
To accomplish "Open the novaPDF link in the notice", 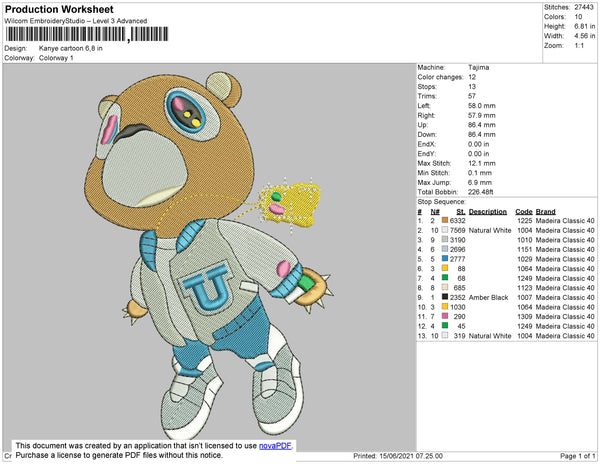I will coord(275,446).
